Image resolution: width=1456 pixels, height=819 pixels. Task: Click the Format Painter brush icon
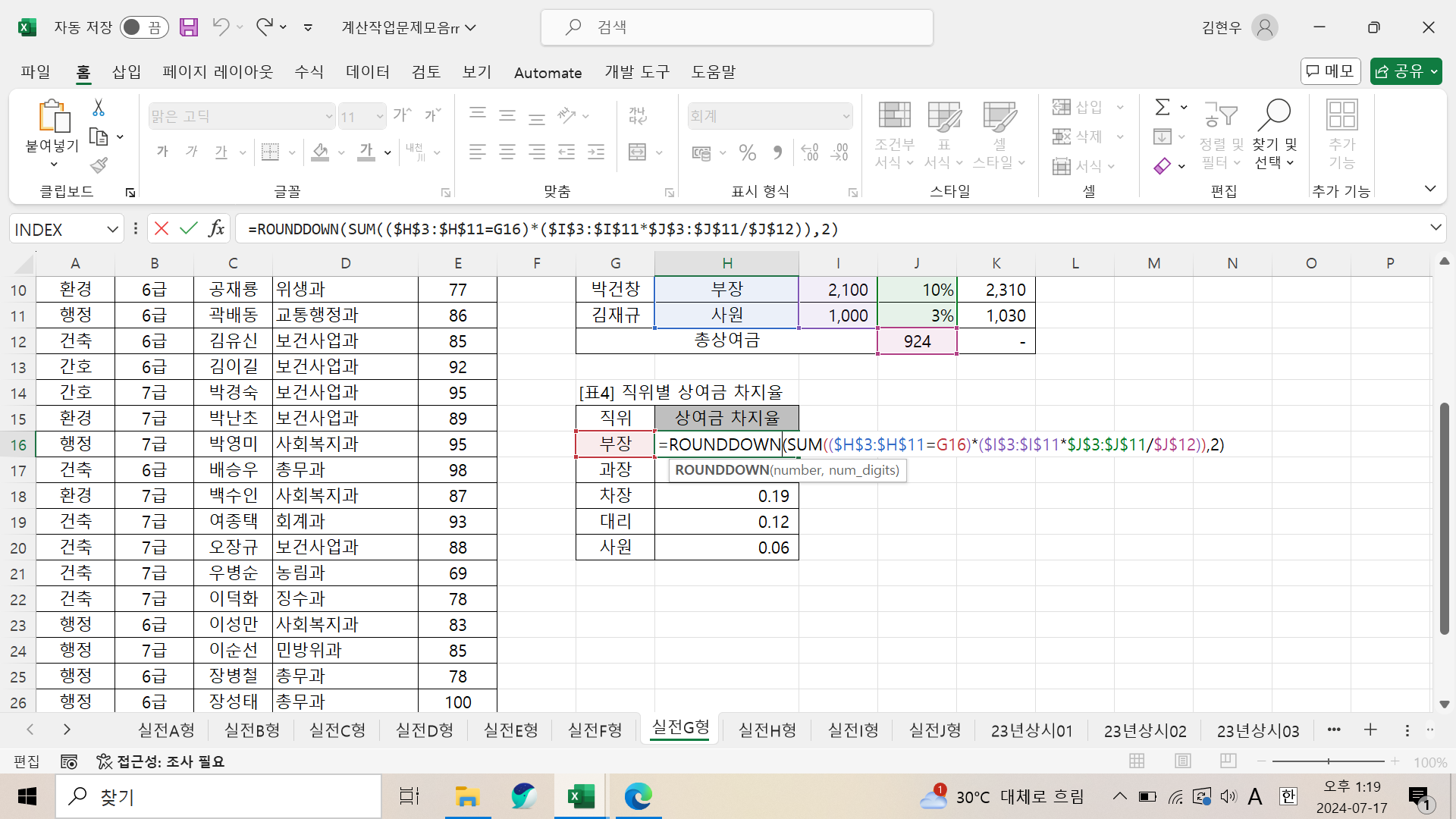[x=99, y=165]
